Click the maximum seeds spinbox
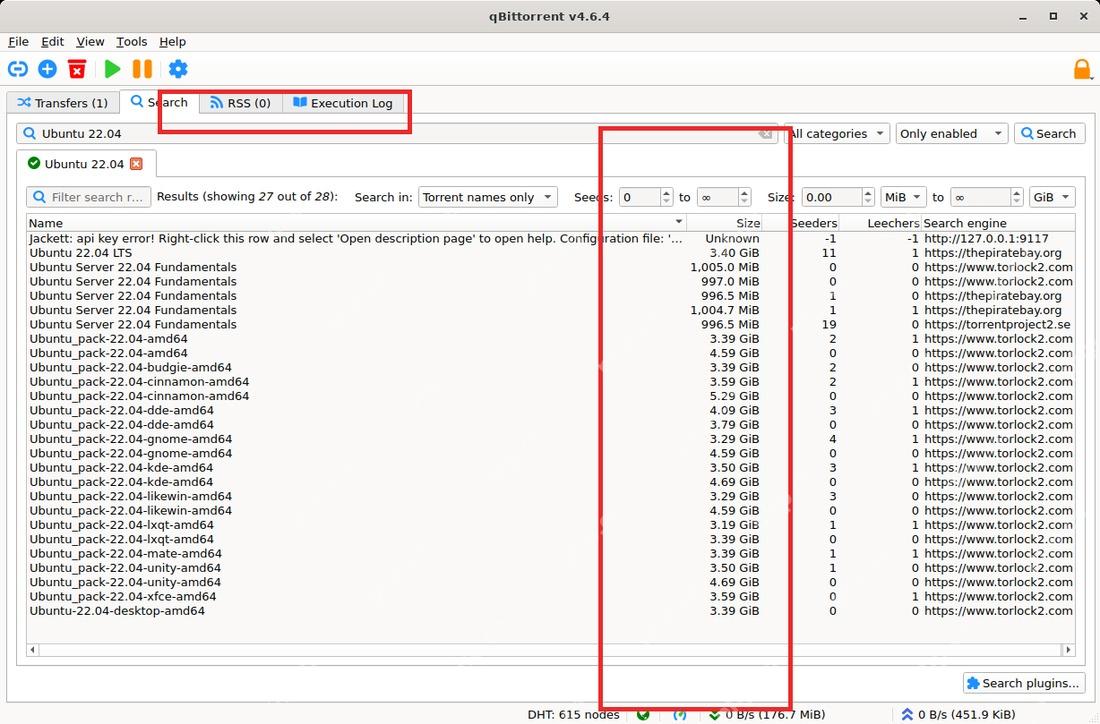1100x724 pixels. (x=724, y=197)
